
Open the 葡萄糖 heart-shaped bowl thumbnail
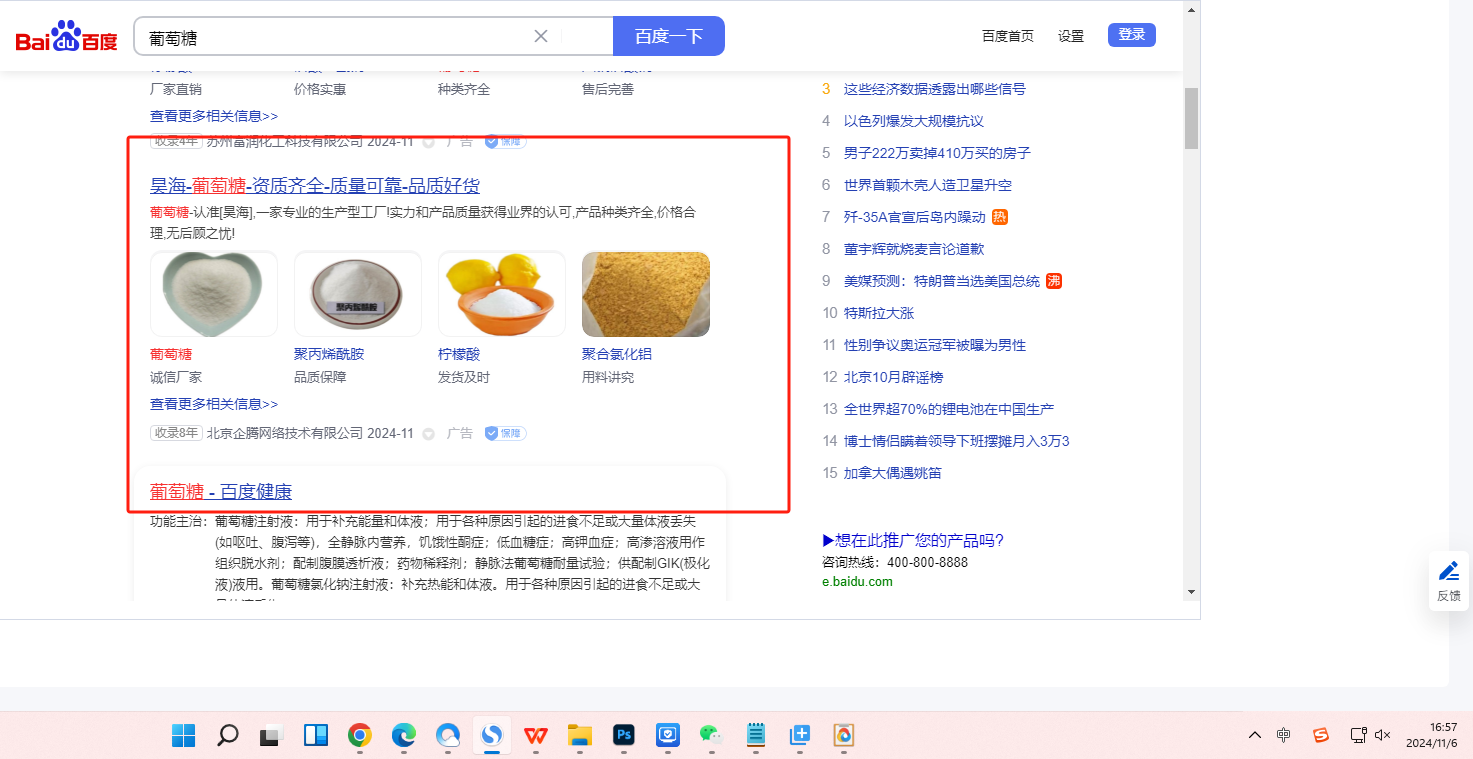click(x=214, y=294)
